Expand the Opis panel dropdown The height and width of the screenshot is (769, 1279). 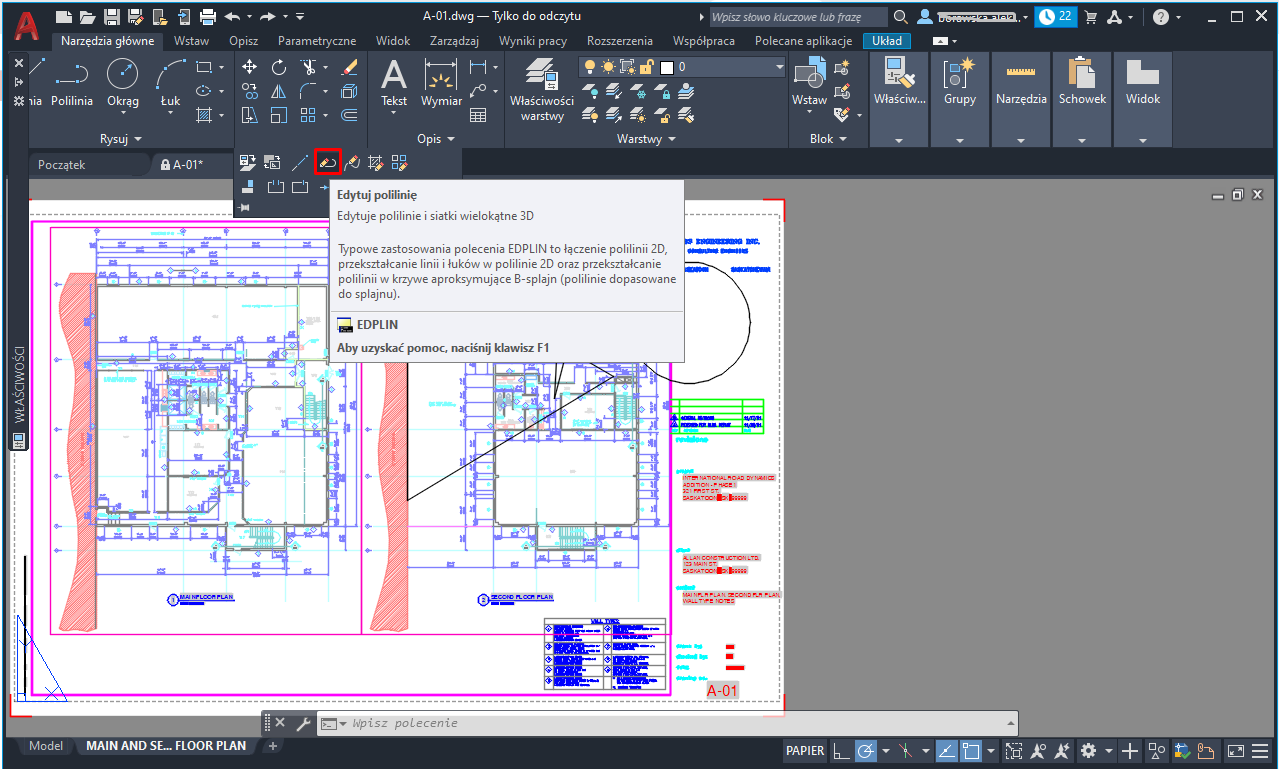[436, 139]
